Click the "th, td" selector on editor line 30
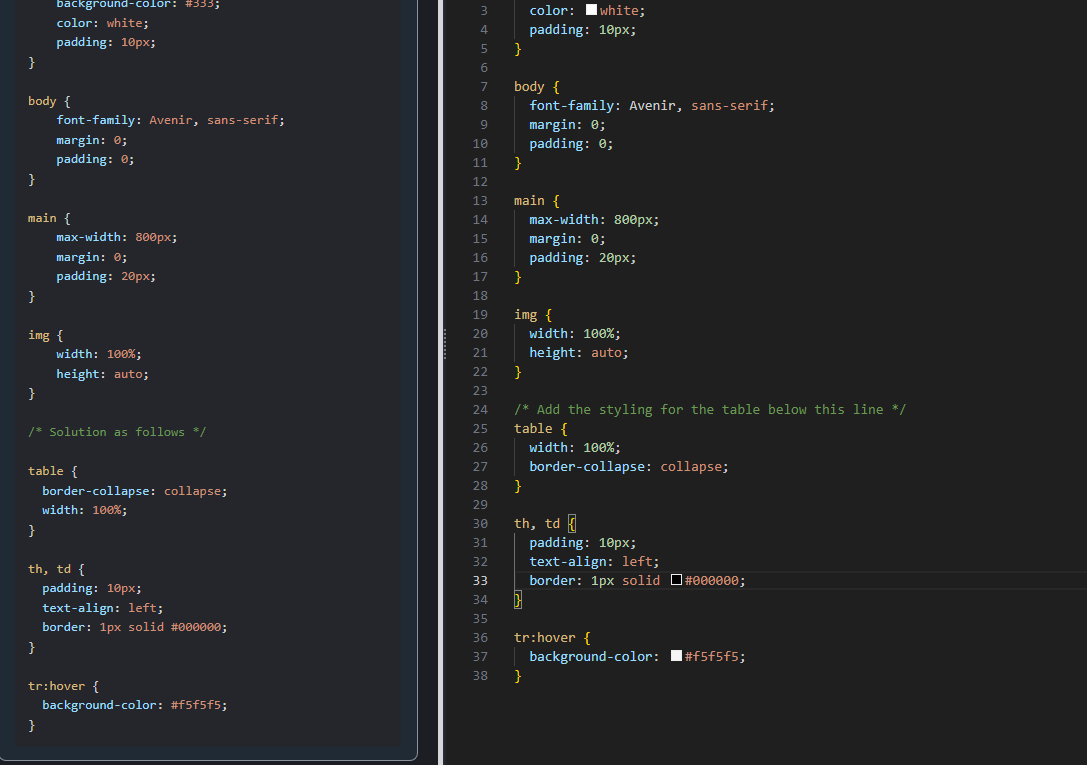 [x=537, y=524]
